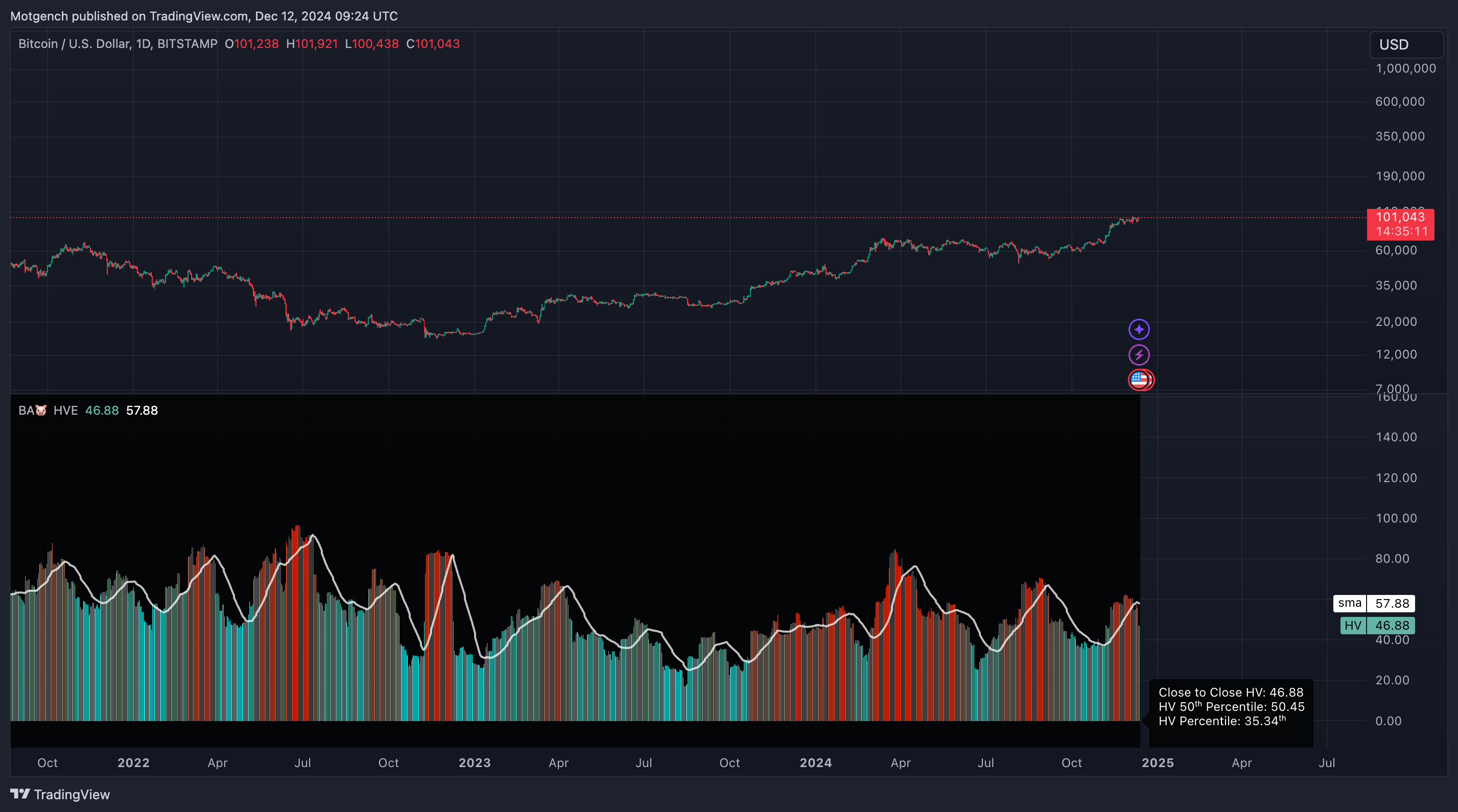The image size is (1458, 812).
Task: Click the low price value L100,438
Action: [372, 44]
